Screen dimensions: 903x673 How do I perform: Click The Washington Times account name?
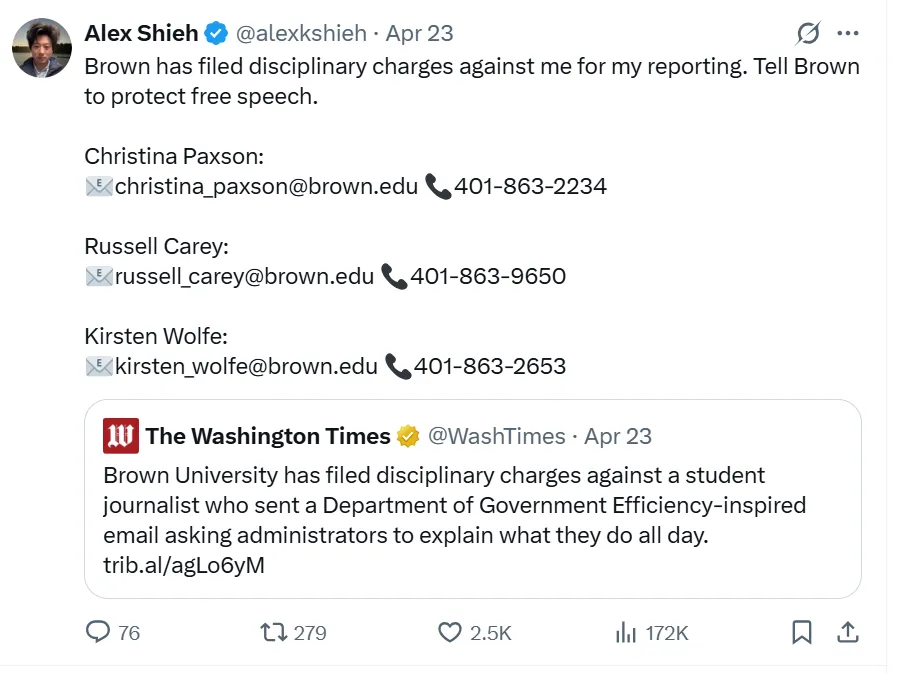click(x=268, y=436)
